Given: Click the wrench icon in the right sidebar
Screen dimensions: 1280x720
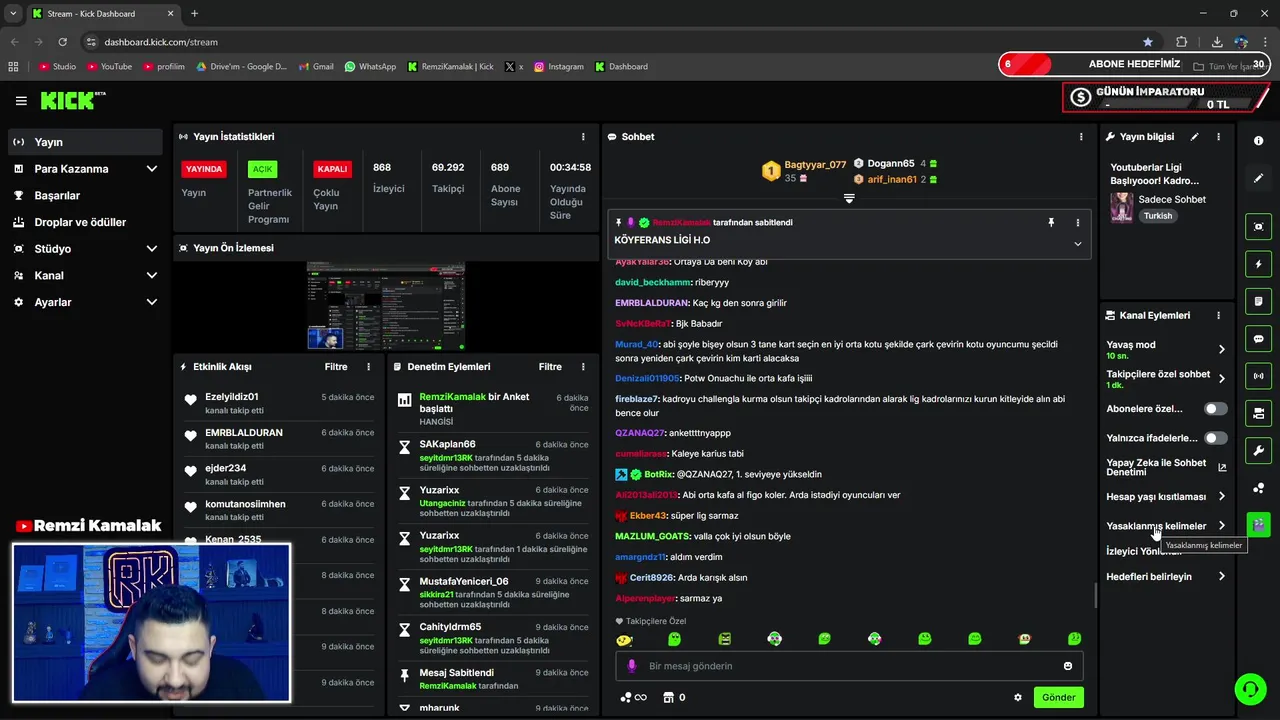Looking at the screenshot, I should [1258, 450].
